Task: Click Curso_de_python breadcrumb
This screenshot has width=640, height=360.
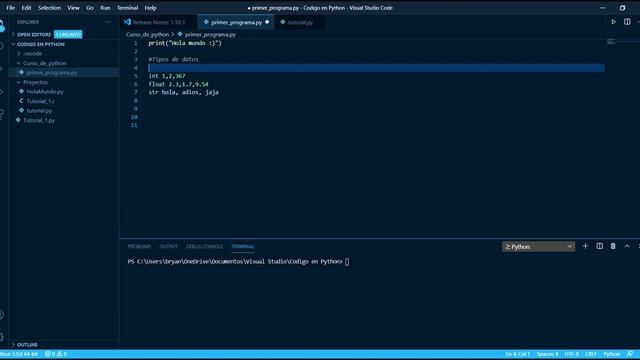Action: 147,35
